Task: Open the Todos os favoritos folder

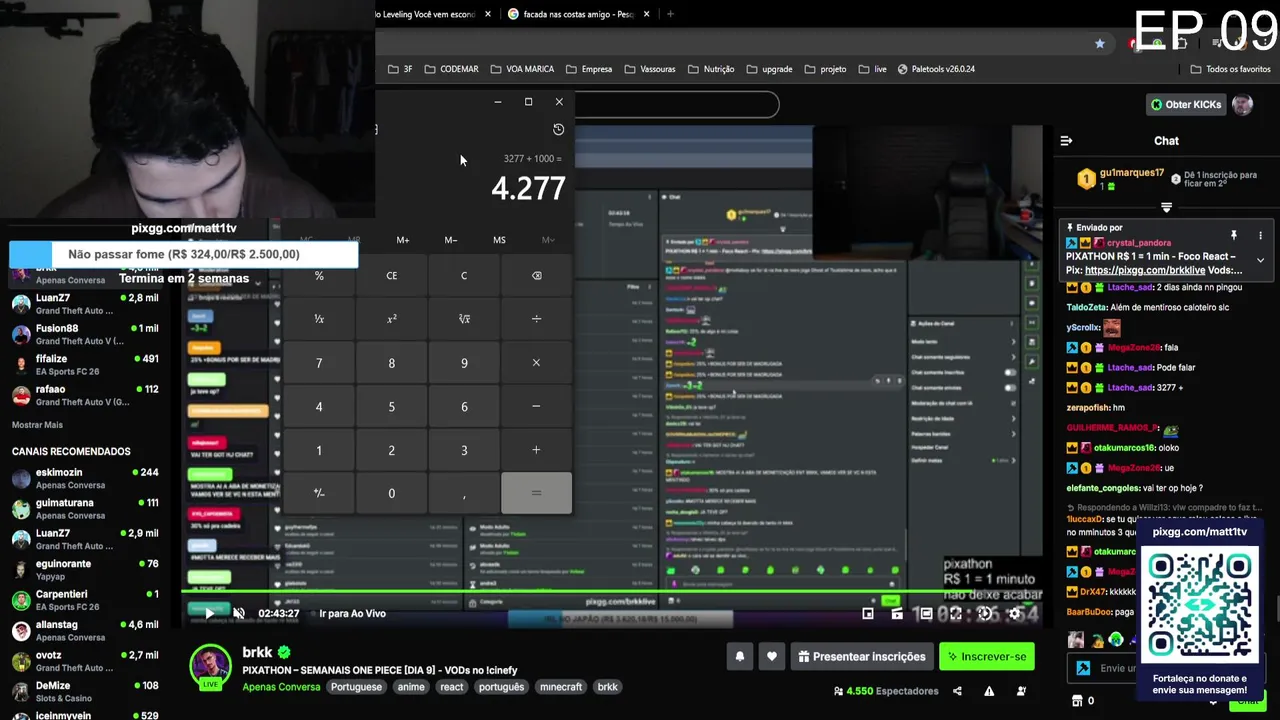Action: 1230,69
